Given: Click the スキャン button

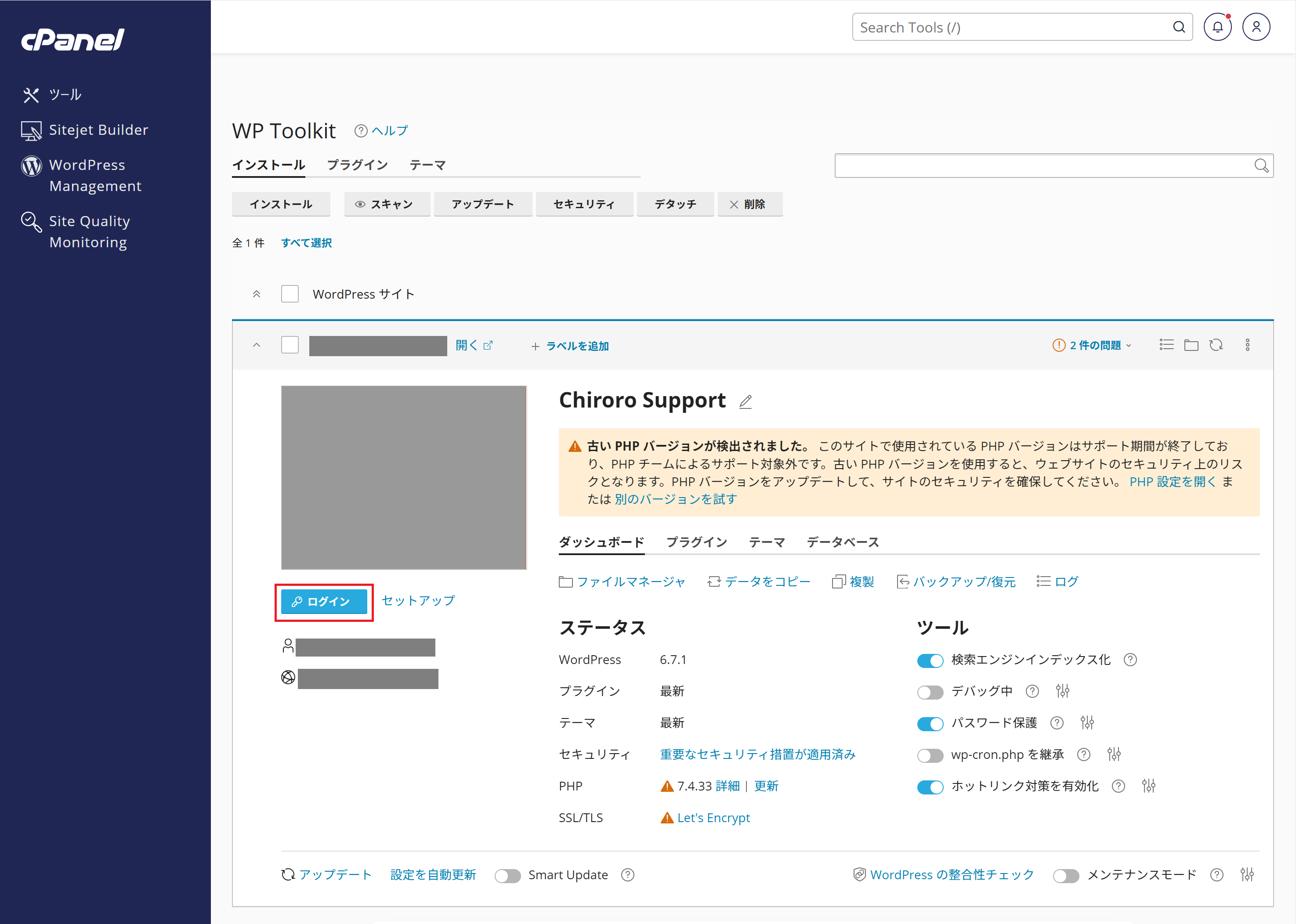Looking at the screenshot, I should [387, 204].
